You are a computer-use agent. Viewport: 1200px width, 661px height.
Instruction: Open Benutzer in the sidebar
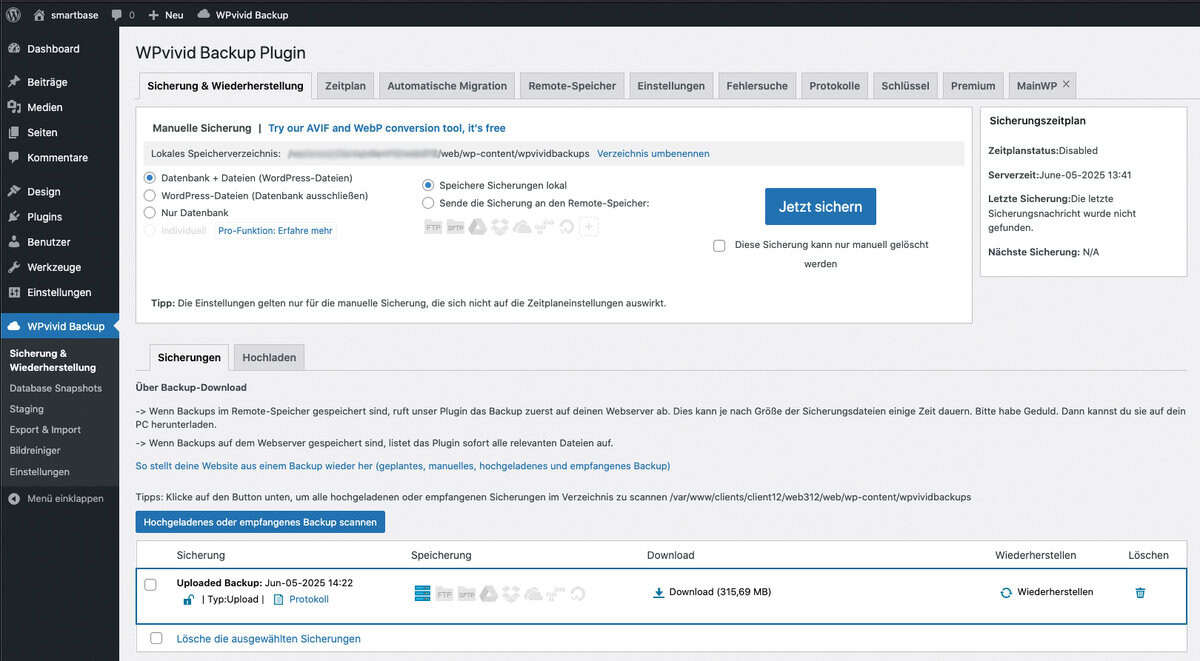[x=48, y=242]
